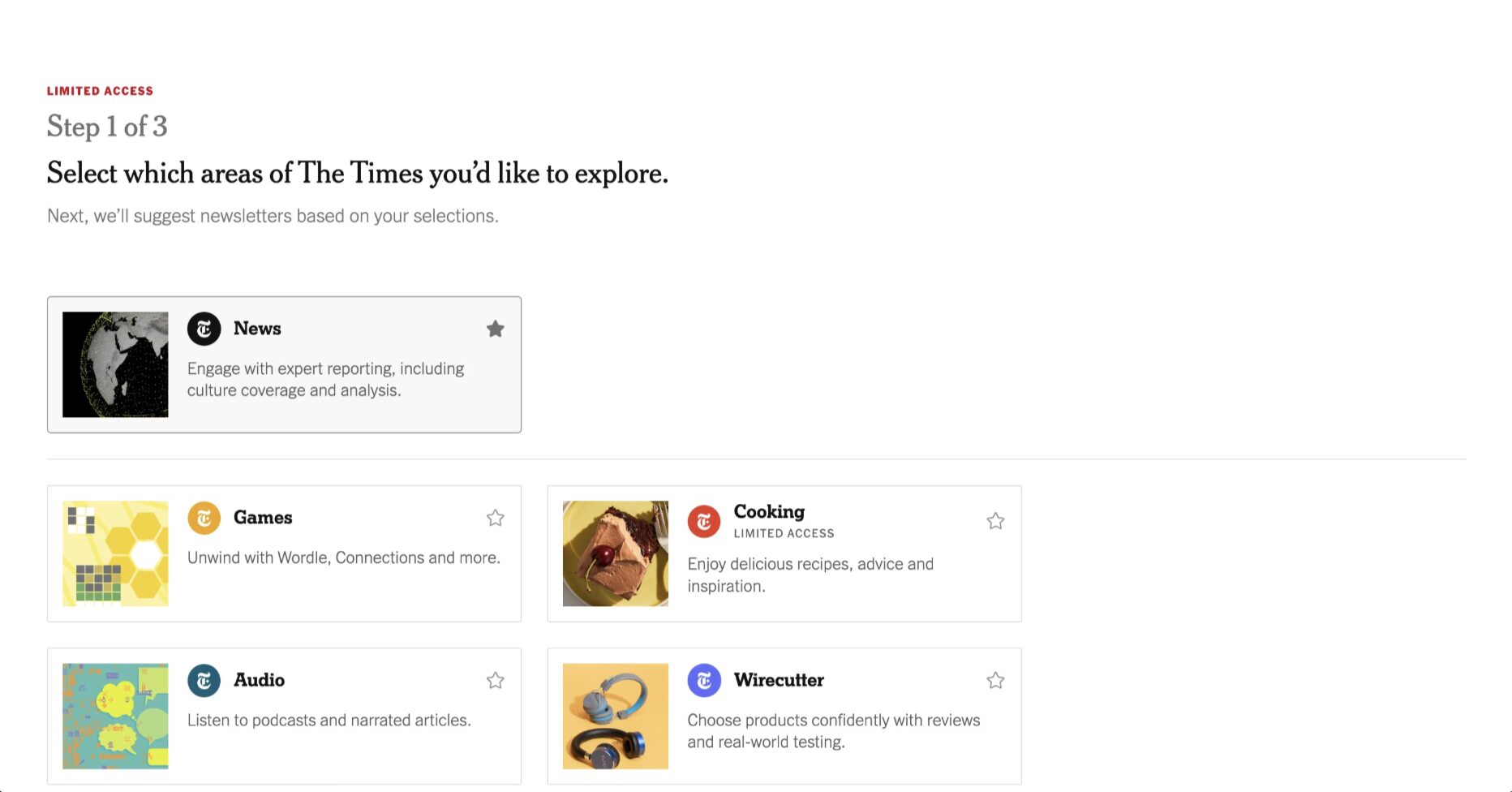Toggle the star on the News card
The image size is (1512, 792).
(x=495, y=329)
